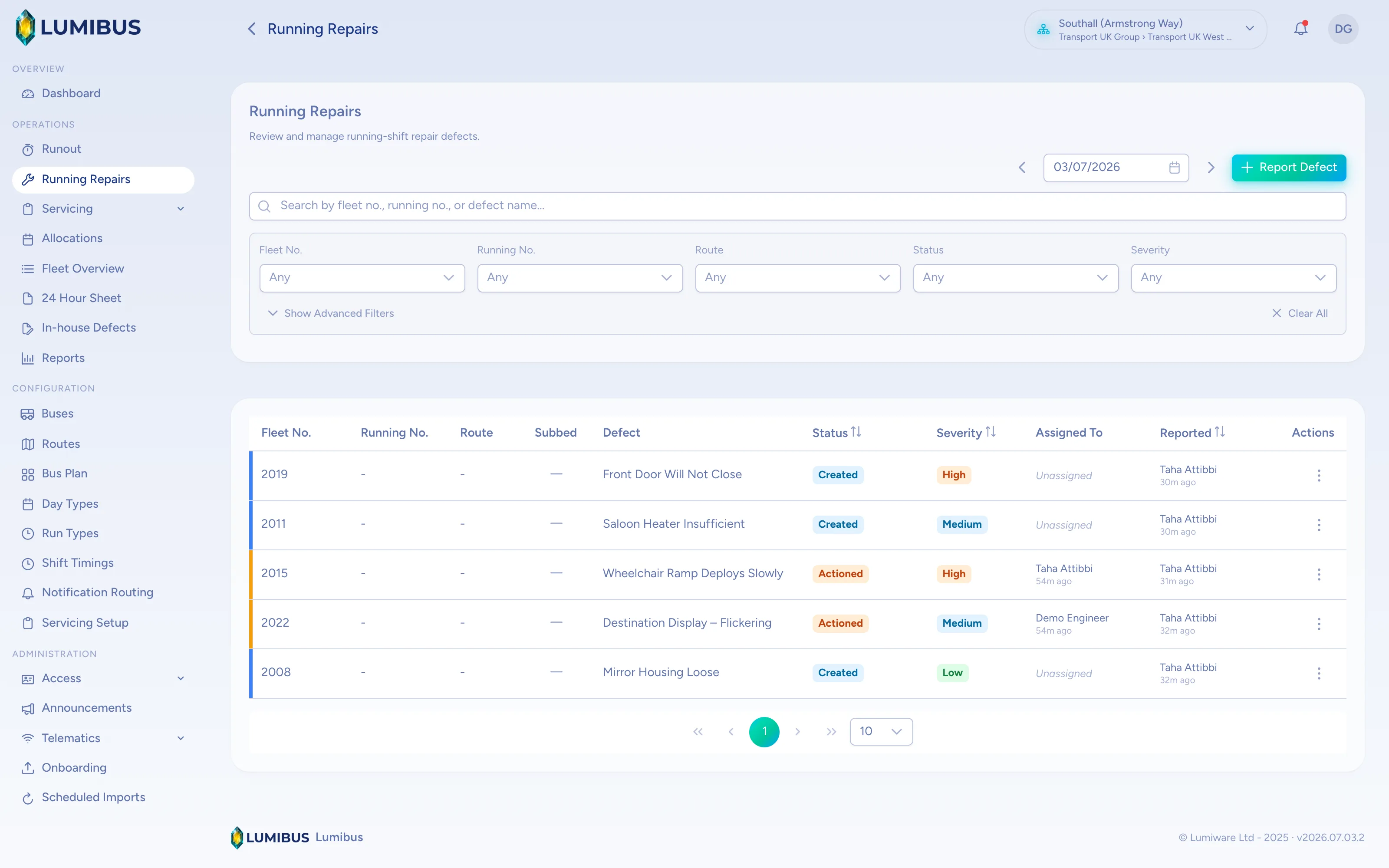Image resolution: width=1389 pixels, height=868 pixels.
Task: Open Dashboard from sidebar
Action: pos(103,93)
